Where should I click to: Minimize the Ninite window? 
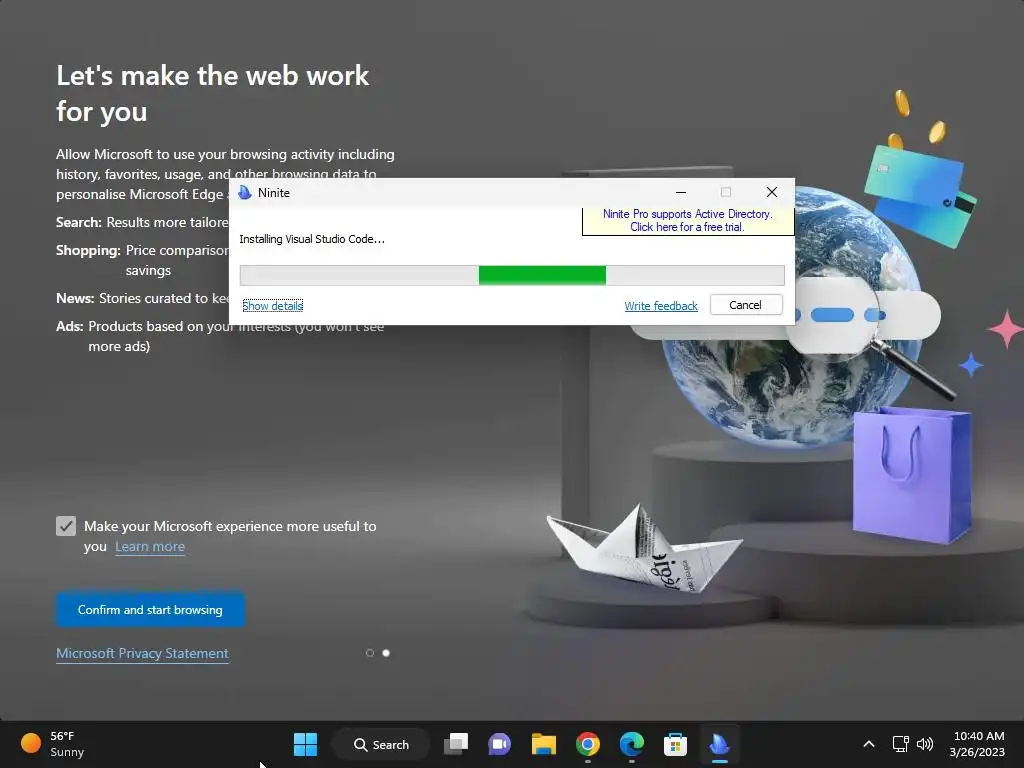tap(680, 192)
